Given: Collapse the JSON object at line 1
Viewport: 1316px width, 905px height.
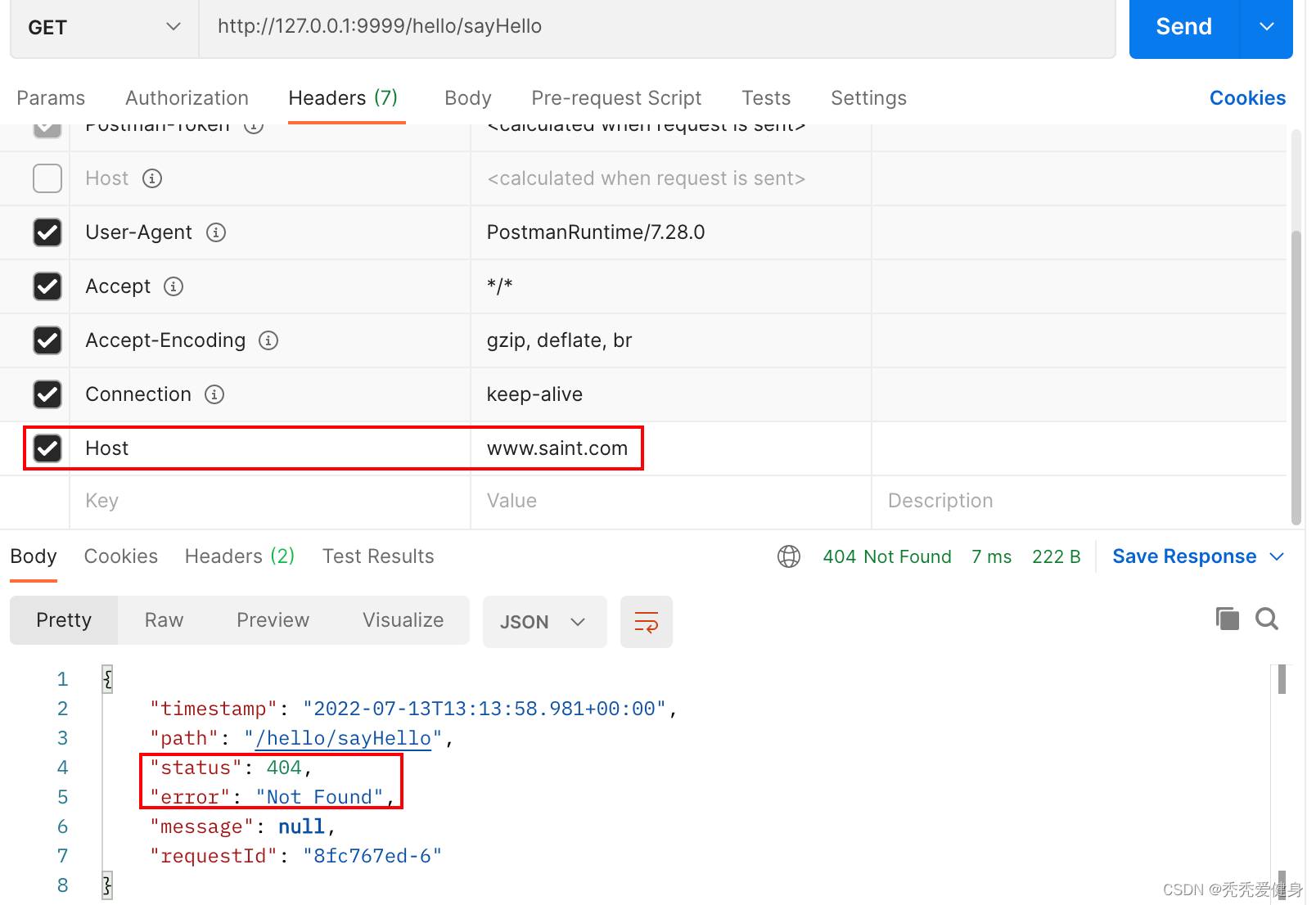Looking at the screenshot, I should [x=107, y=678].
